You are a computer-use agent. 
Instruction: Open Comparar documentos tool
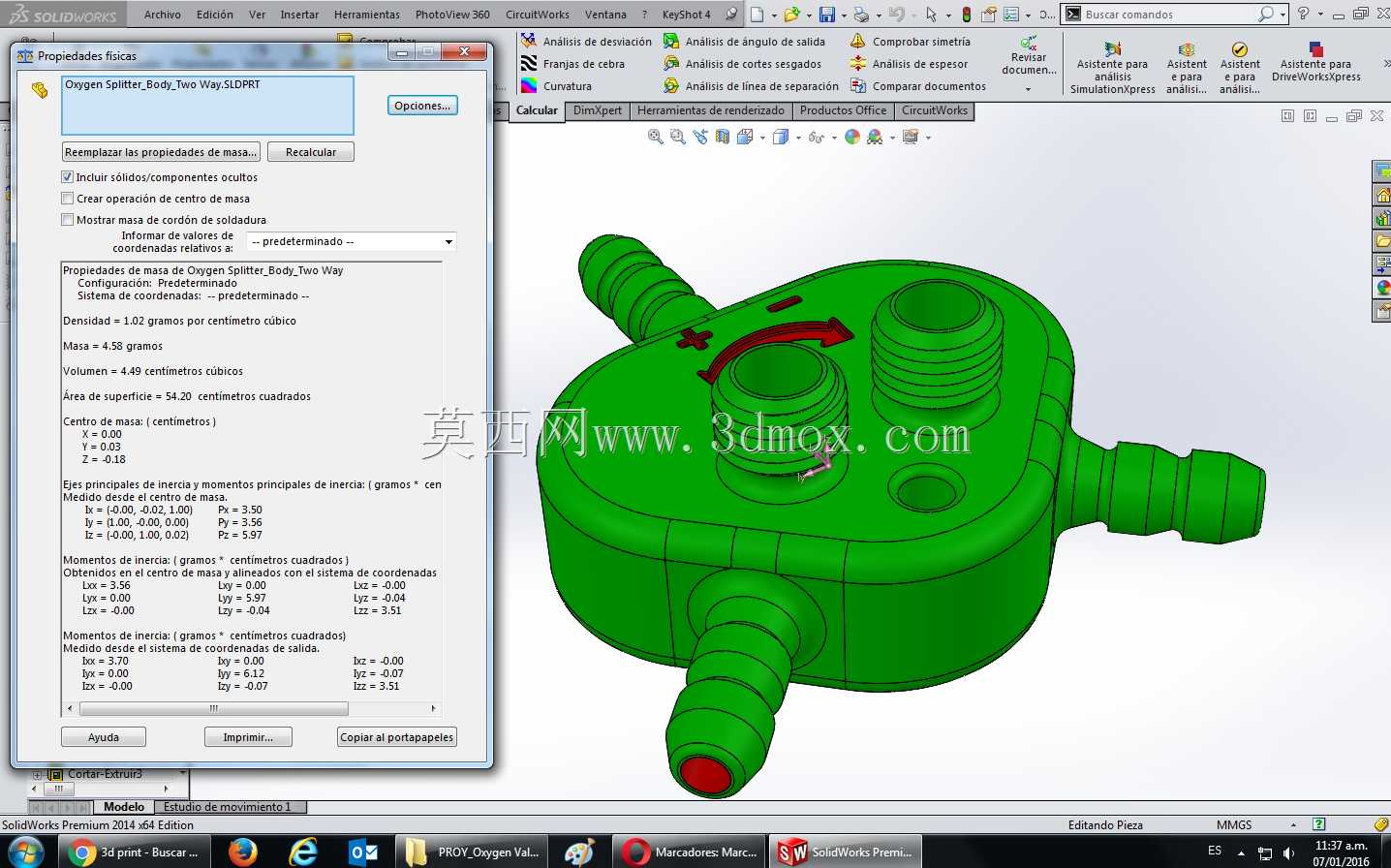(917, 86)
